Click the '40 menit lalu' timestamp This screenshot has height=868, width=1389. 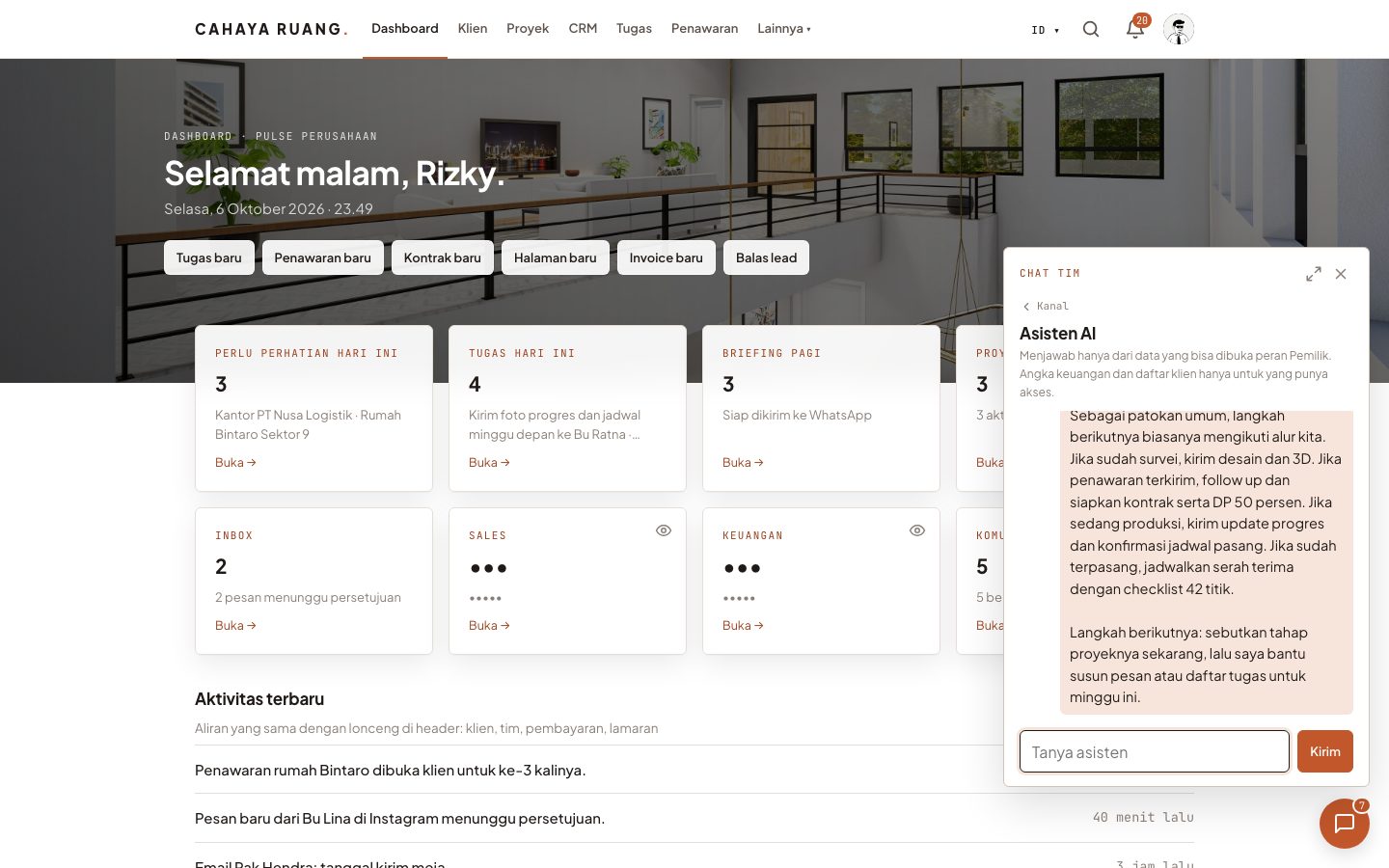pyautogui.click(x=1143, y=818)
